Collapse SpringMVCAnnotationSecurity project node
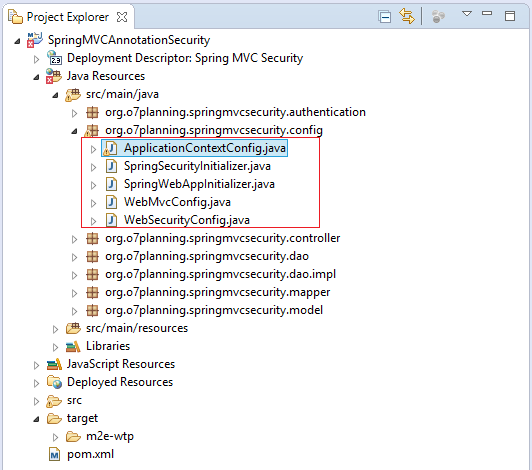 17,41
